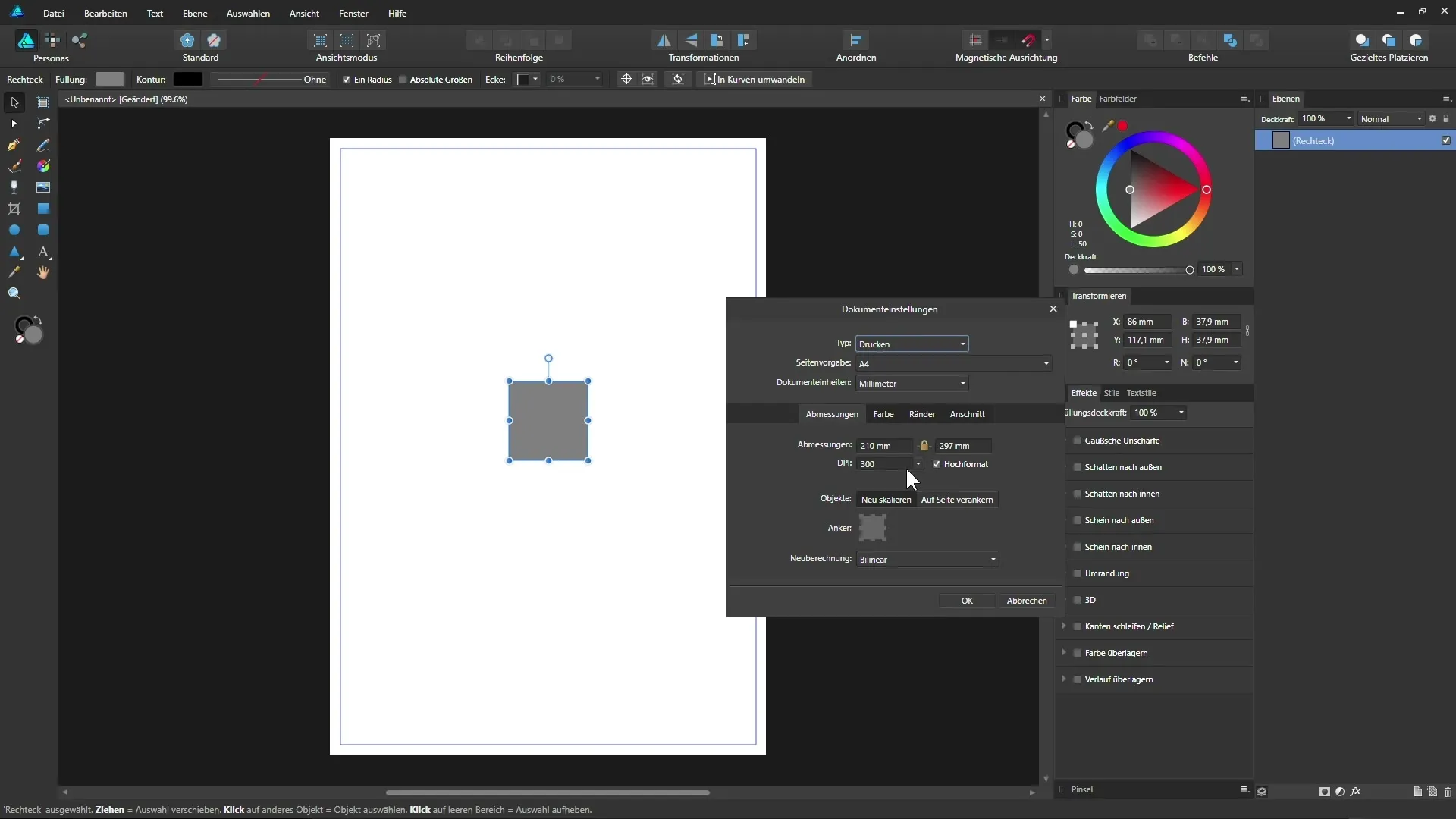Expand Kanten schleifen / Relief settings
The height and width of the screenshot is (819, 1456).
point(1064,626)
